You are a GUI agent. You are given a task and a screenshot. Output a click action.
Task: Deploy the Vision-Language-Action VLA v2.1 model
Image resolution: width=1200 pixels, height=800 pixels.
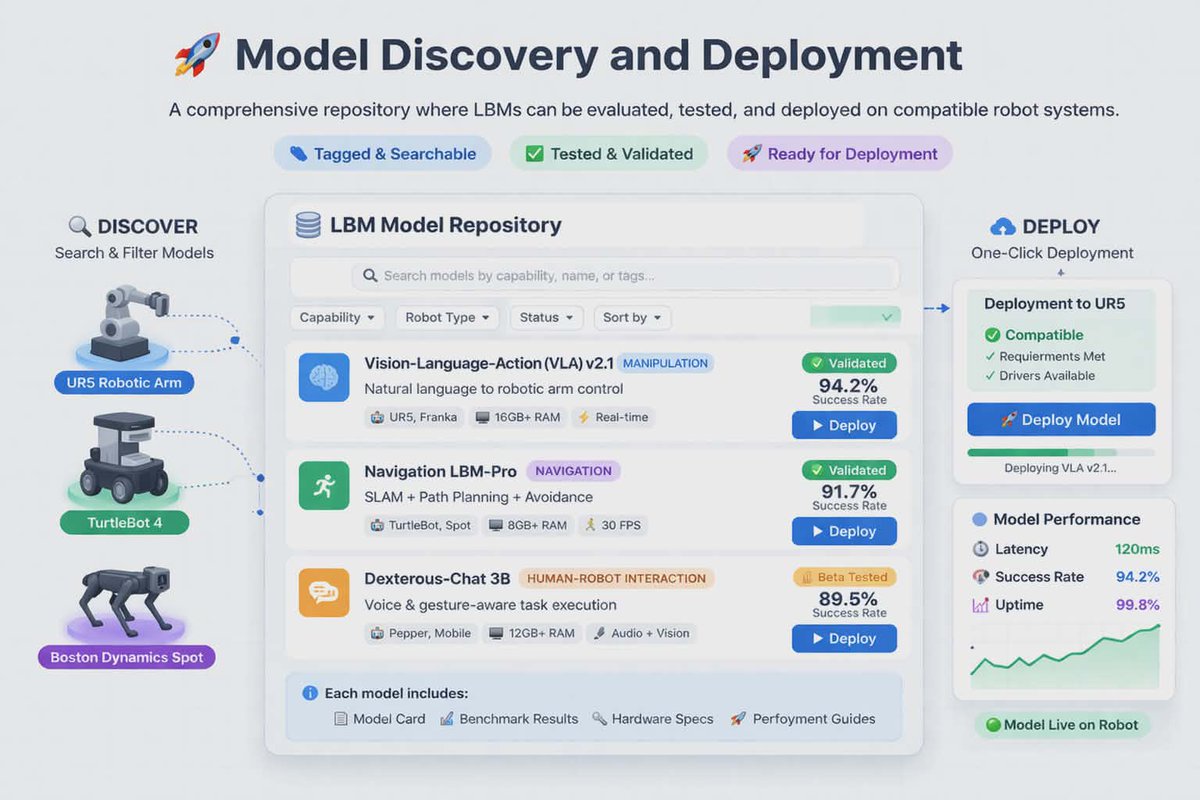coord(844,425)
